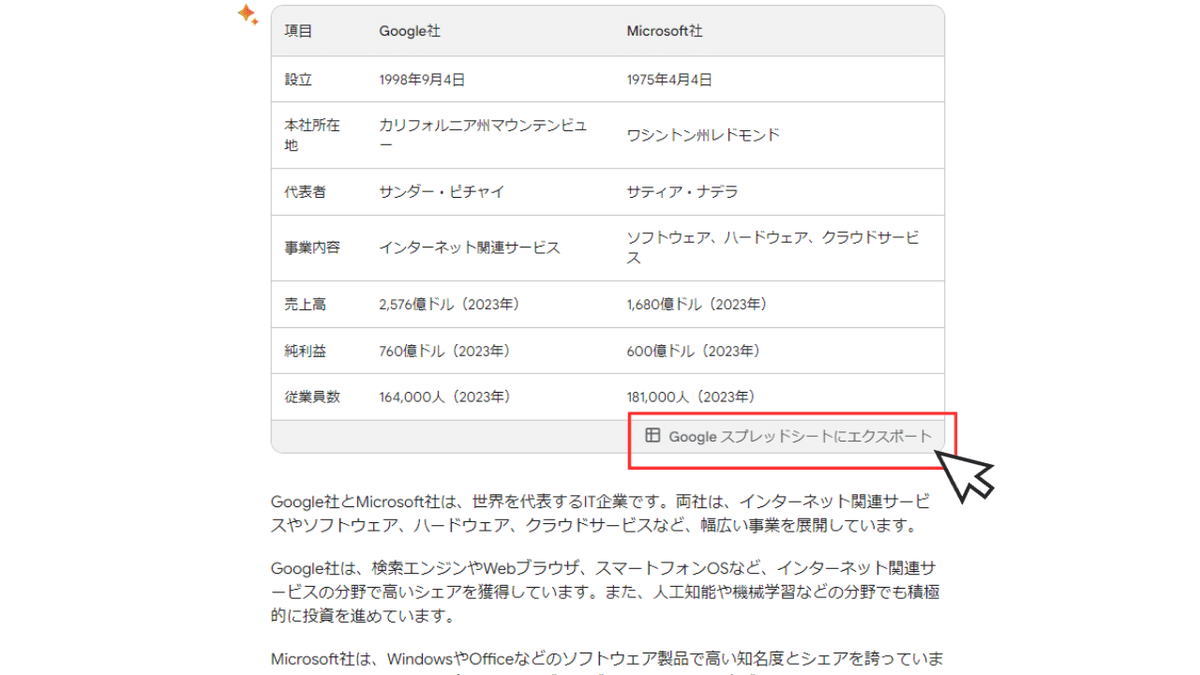Click the 売上高 row label

pos(306,303)
